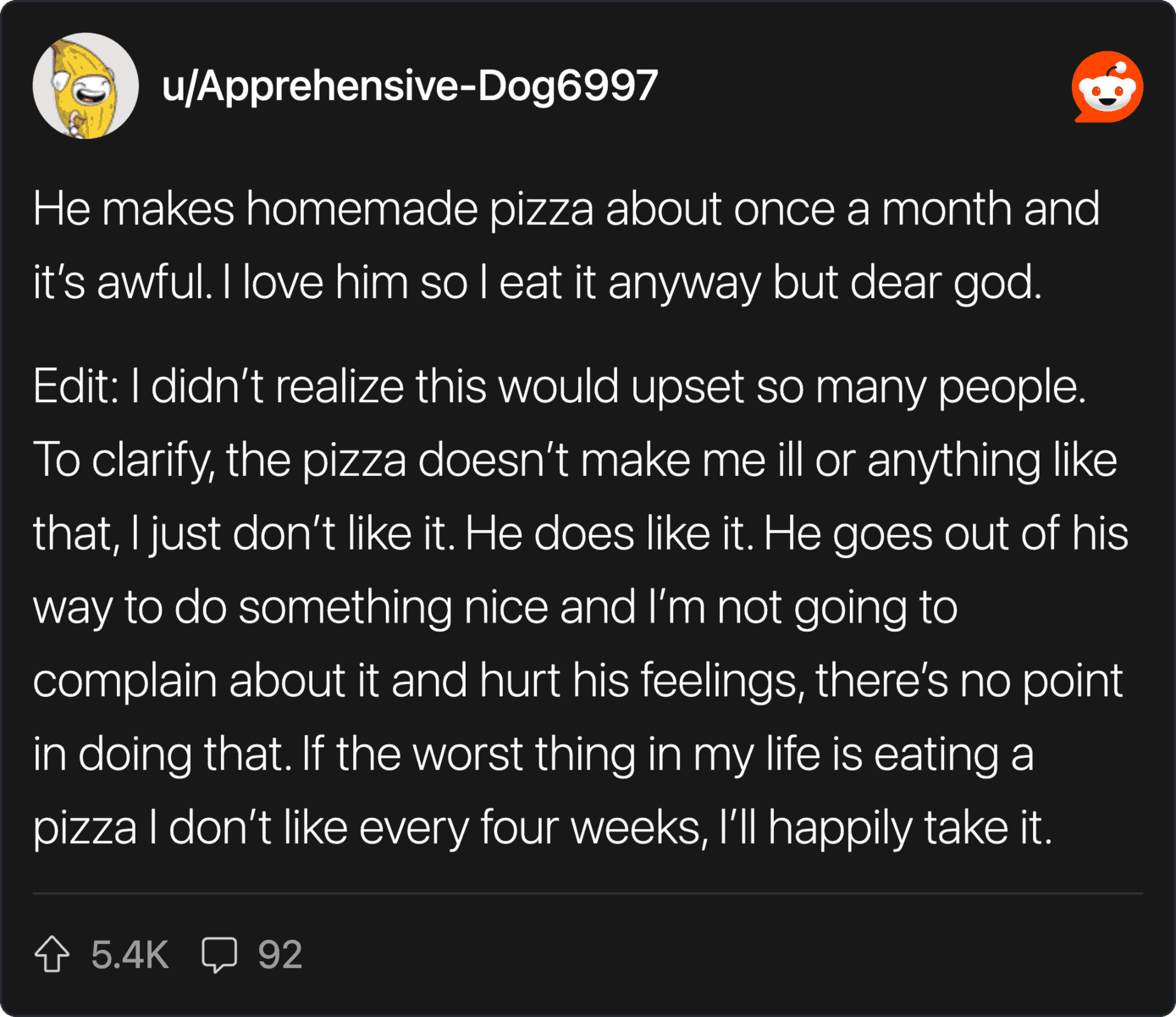The height and width of the screenshot is (1017, 1176).
Task: Click the line starting "complain about it and"
Action: 577,681
